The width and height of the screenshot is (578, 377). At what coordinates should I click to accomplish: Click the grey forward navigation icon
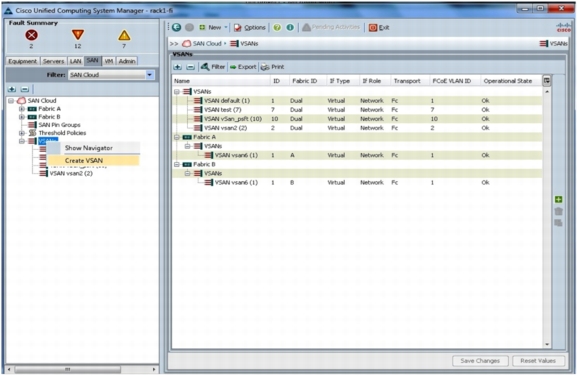click(x=189, y=27)
